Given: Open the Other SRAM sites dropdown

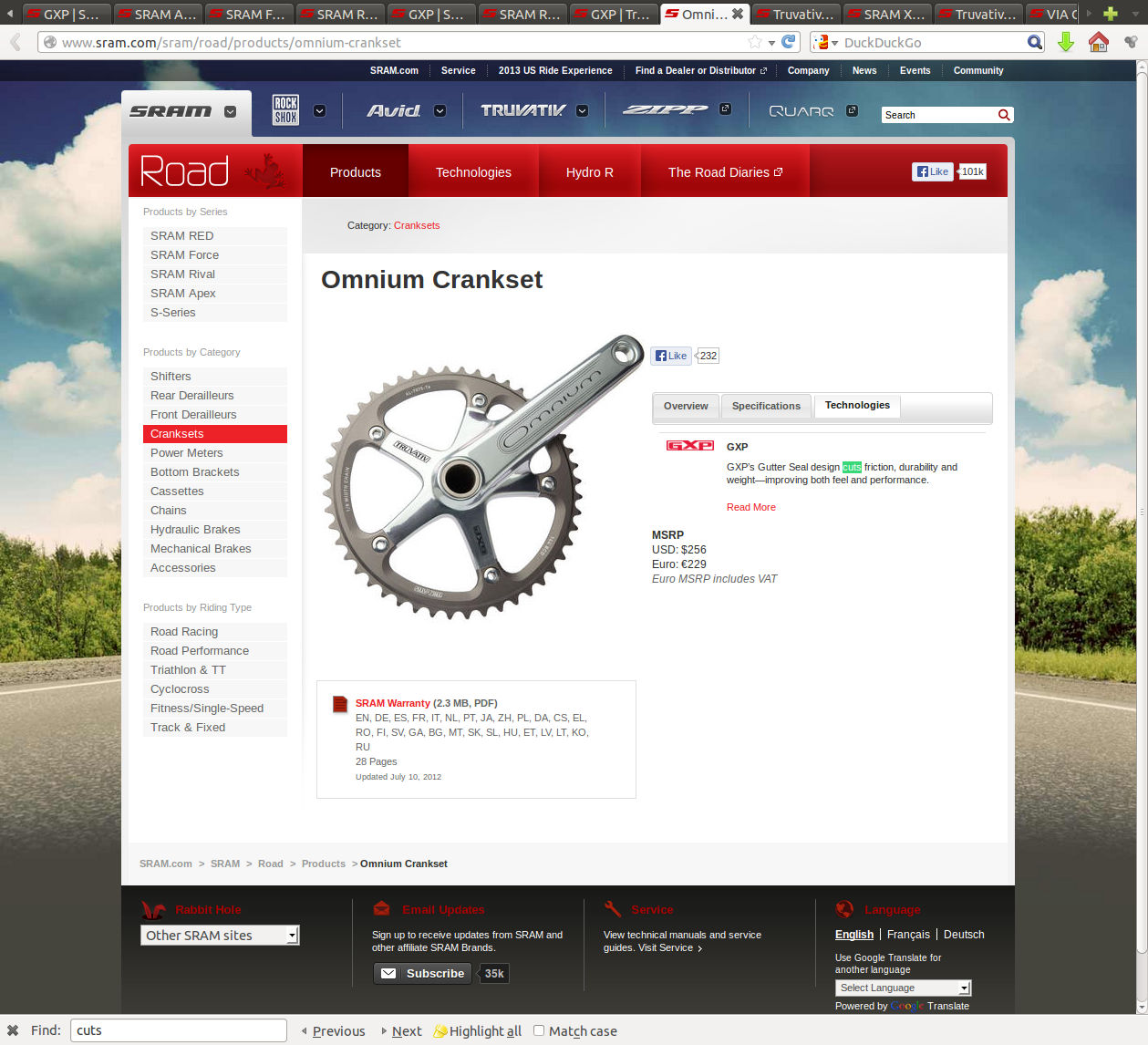Looking at the screenshot, I should [x=220, y=936].
